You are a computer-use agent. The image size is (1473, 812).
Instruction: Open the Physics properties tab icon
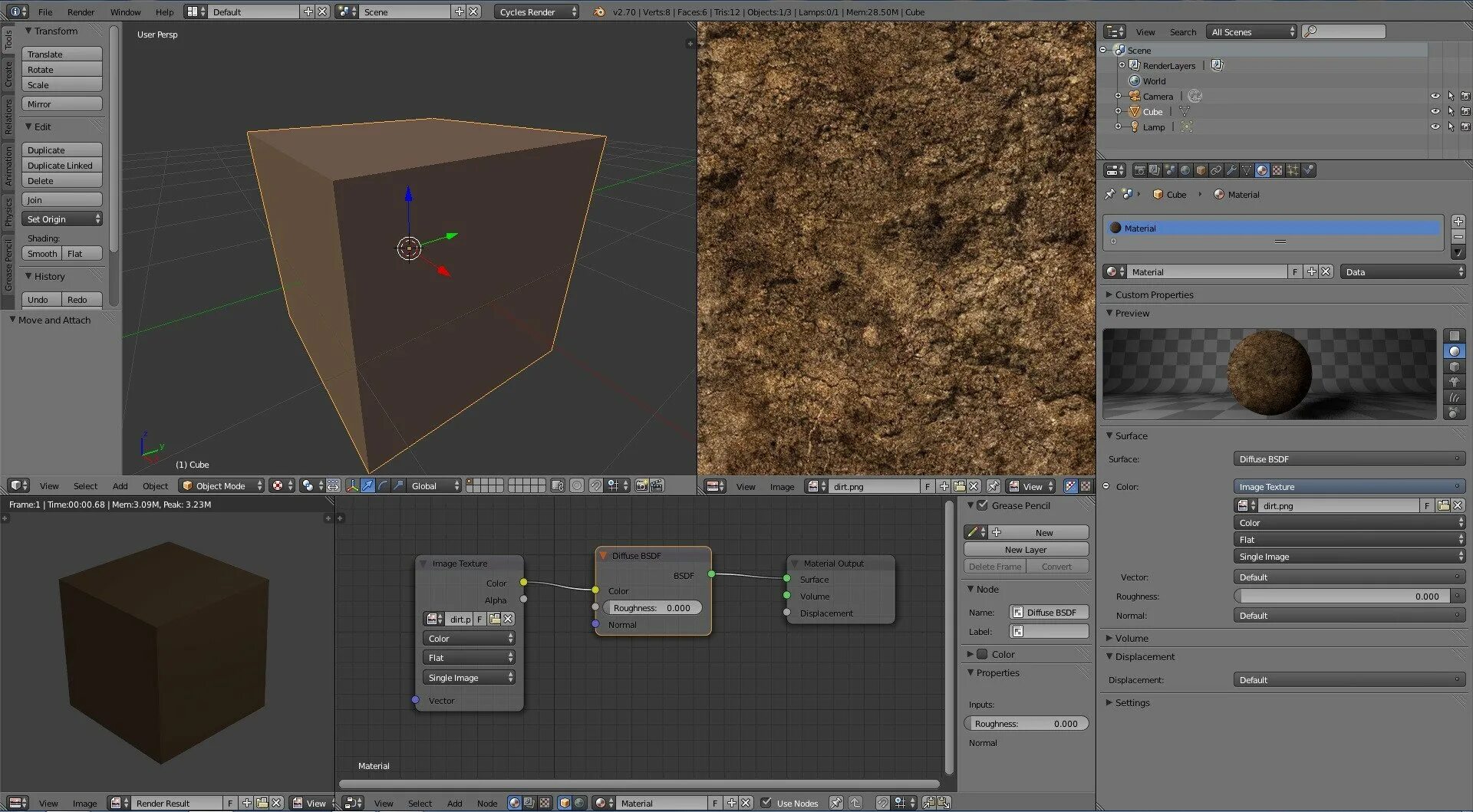1309,170
